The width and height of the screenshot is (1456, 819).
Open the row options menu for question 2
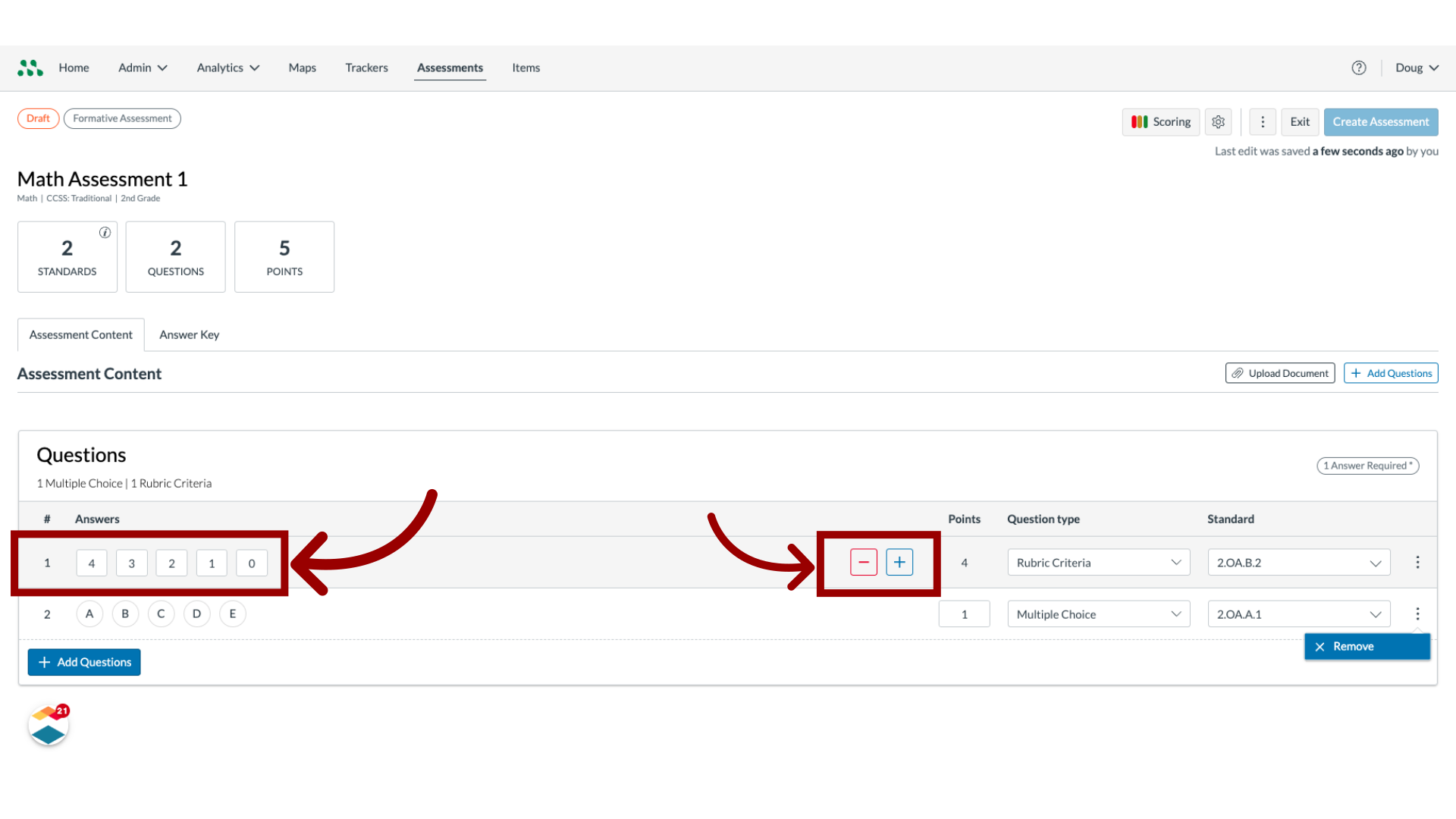[1417, 614]
